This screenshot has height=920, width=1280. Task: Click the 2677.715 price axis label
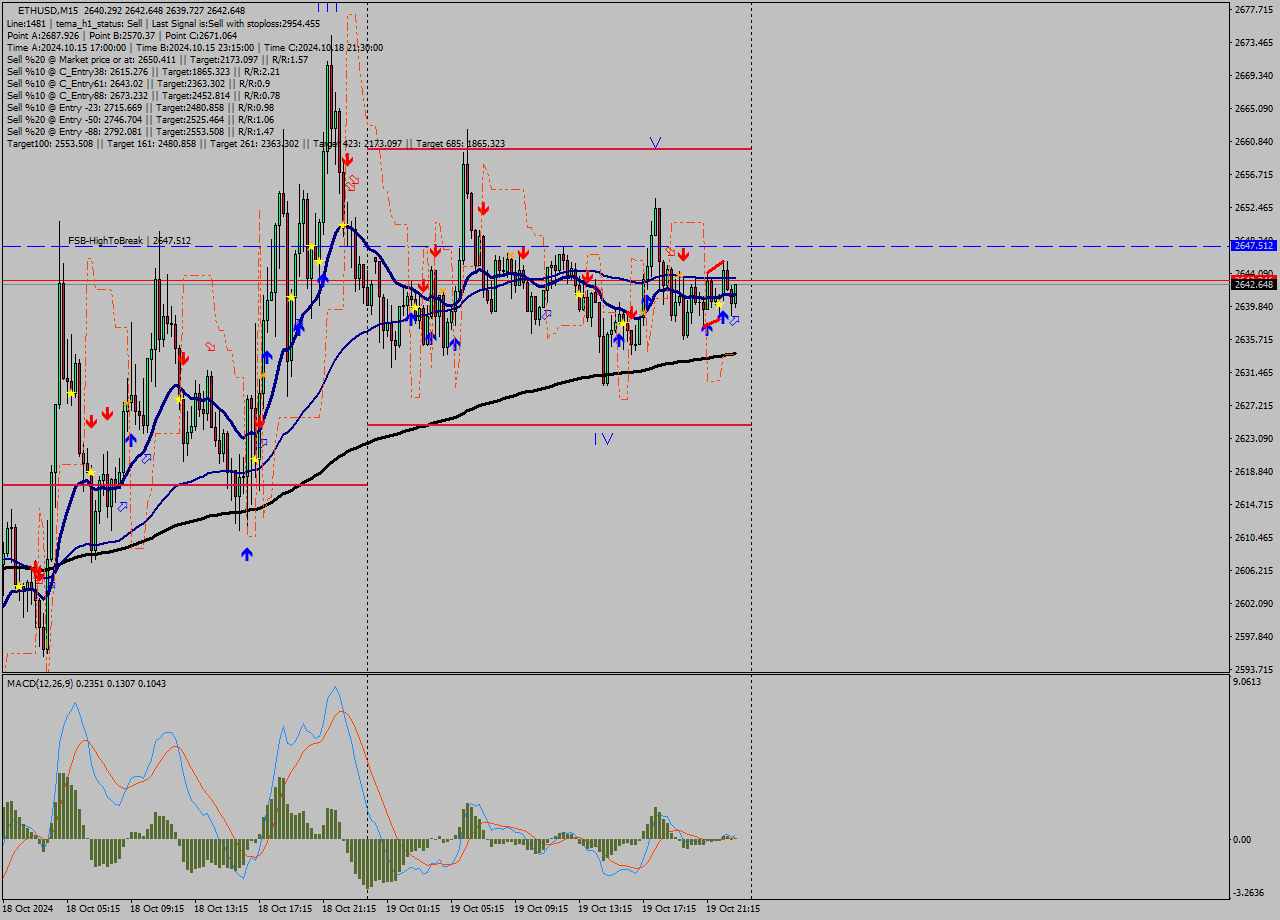click(1253, 10)
